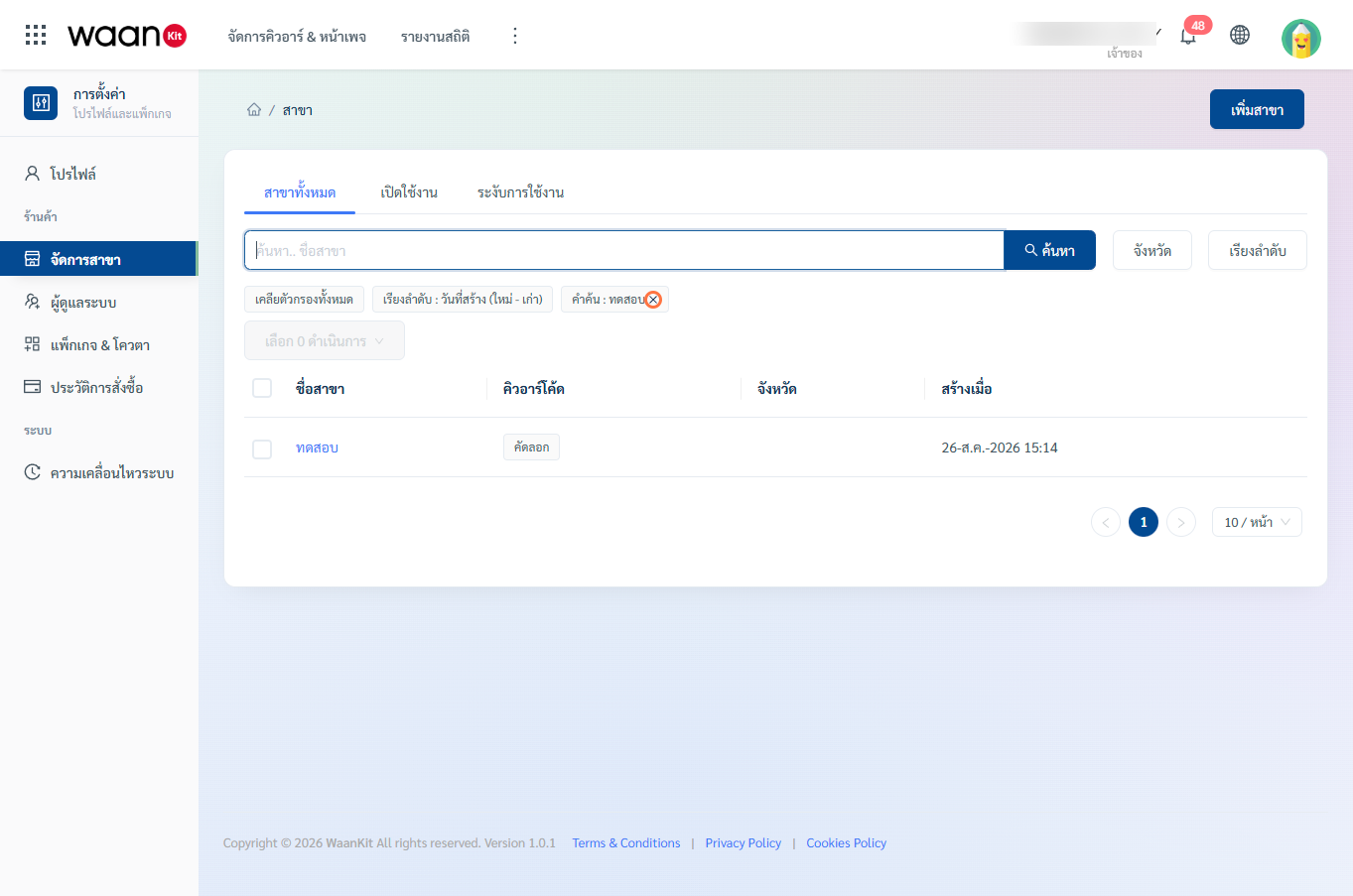The height and width of the screenshot is (896, 1353).
Task: Tick the checkbox for ทดสอบ row
Action: 262,448
